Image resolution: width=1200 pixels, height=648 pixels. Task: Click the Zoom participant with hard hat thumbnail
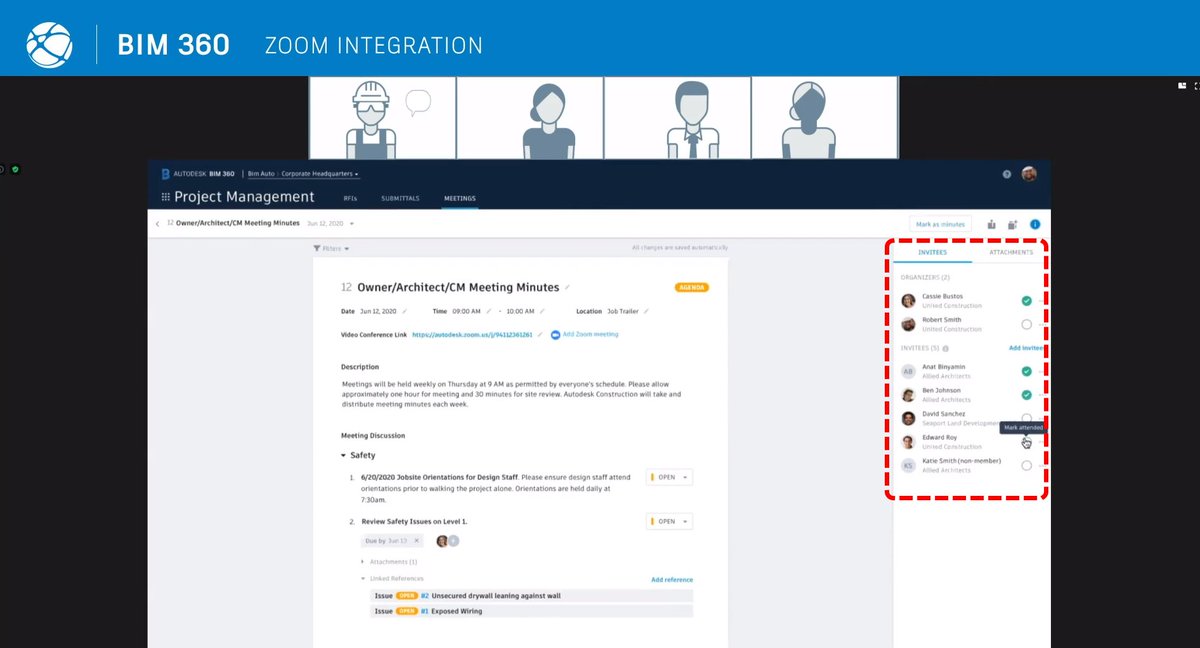[x=382, y=117]
